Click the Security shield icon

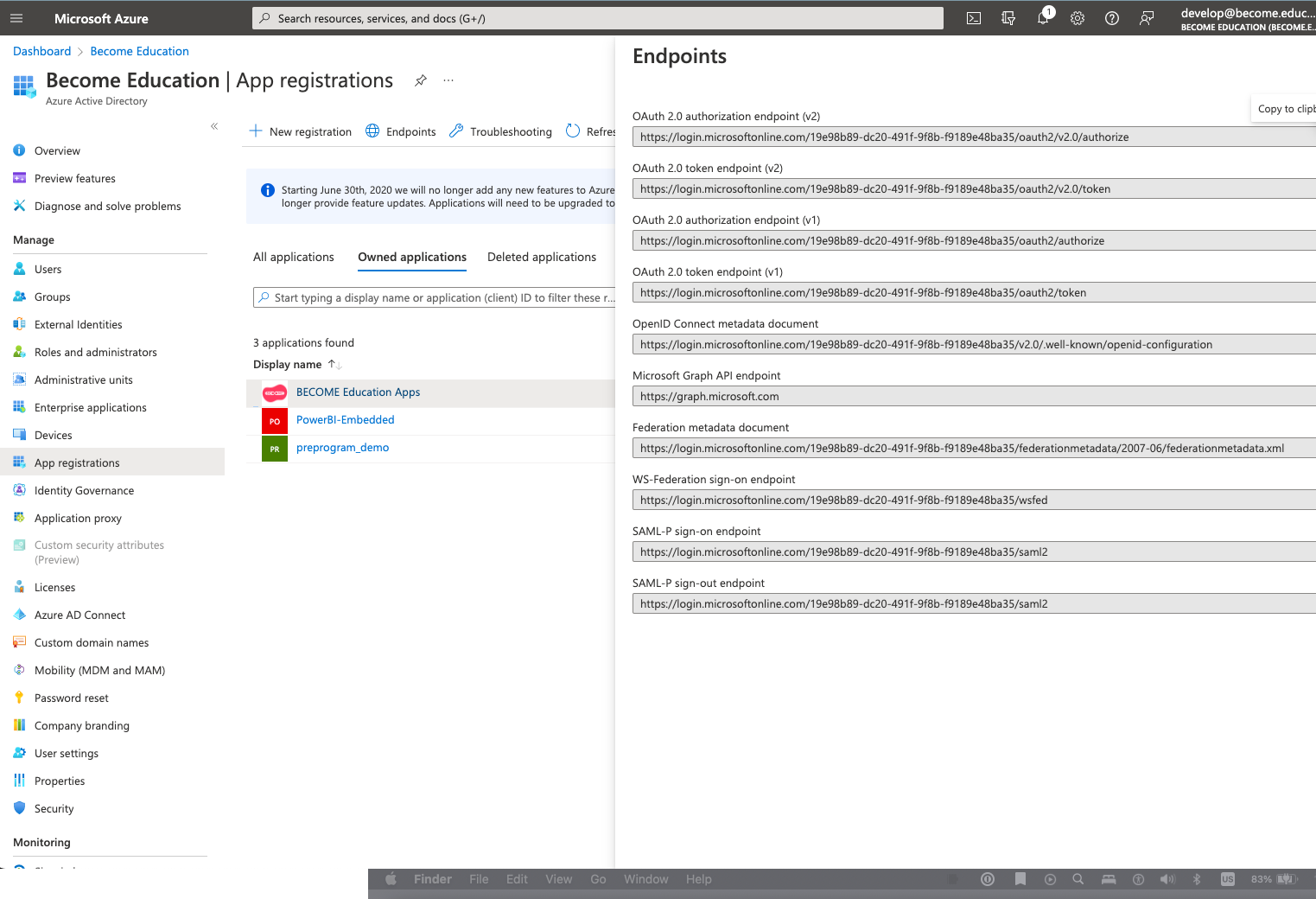[x=19, y=808]
